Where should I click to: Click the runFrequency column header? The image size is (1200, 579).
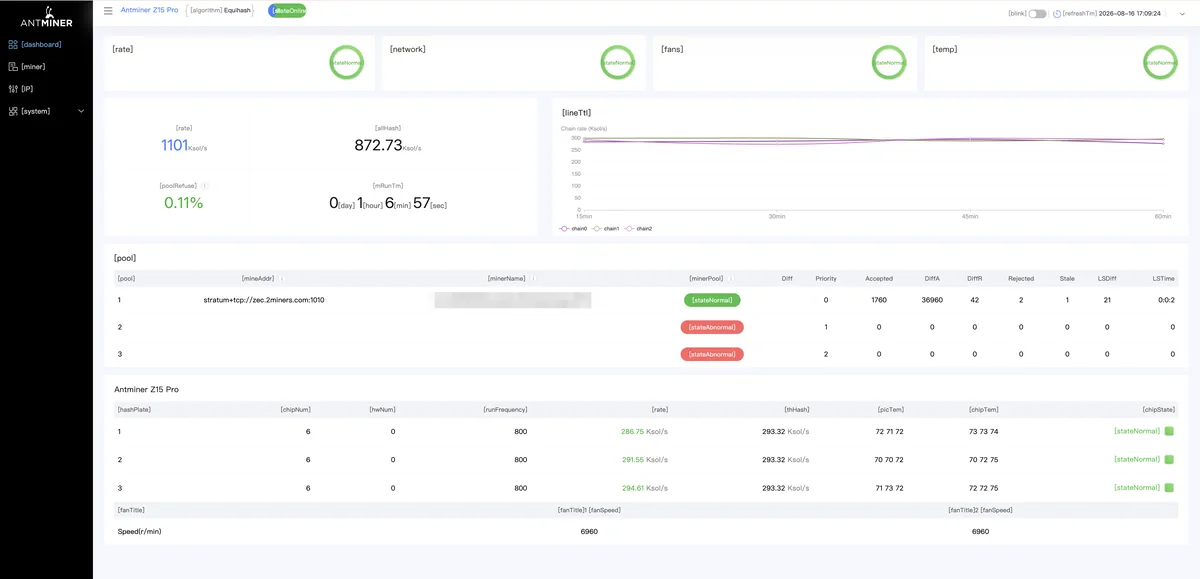click(x=505, y=410)
